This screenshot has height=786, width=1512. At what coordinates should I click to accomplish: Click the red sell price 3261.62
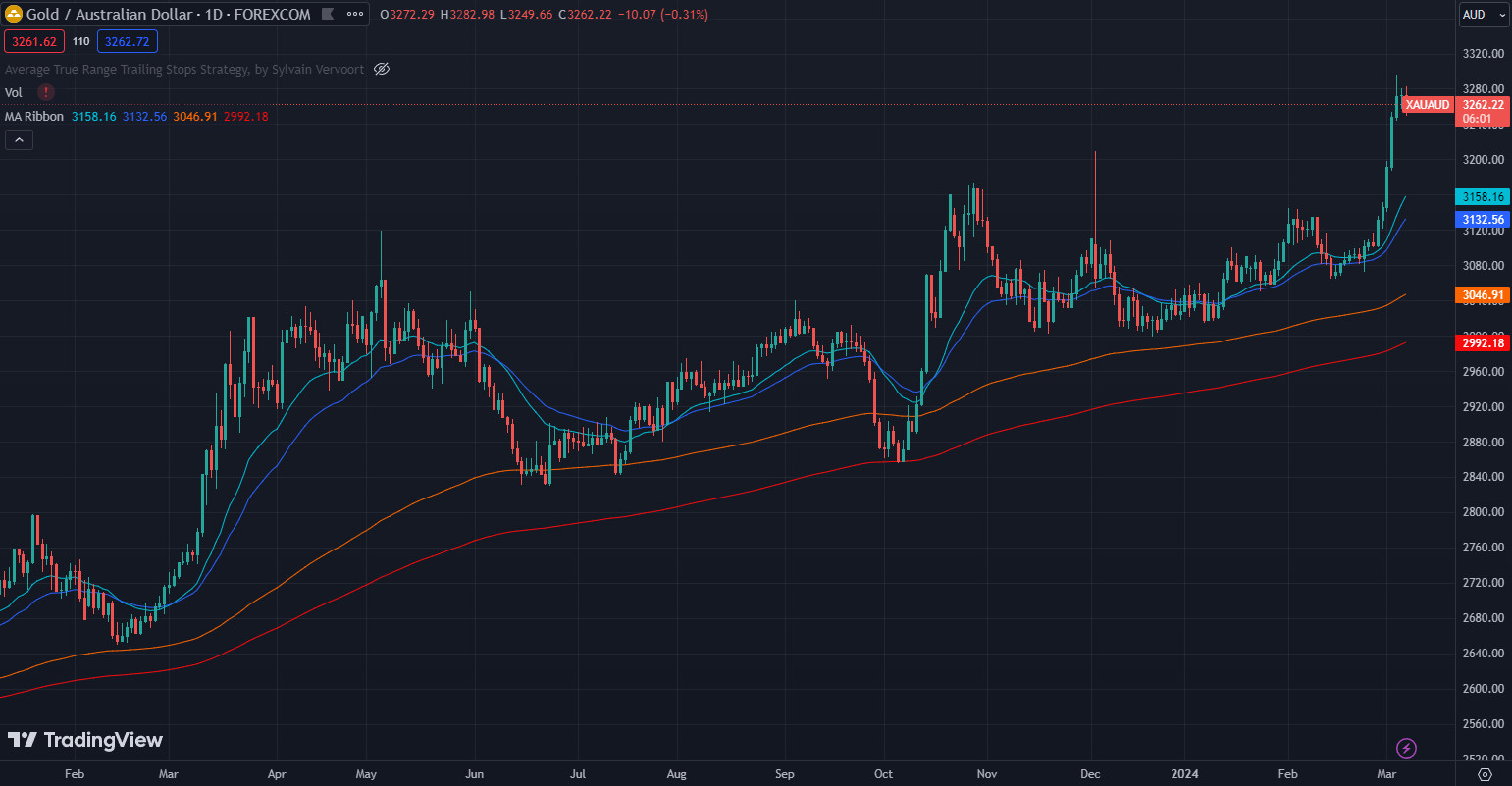pyautogui.click(x=34, y=41)
